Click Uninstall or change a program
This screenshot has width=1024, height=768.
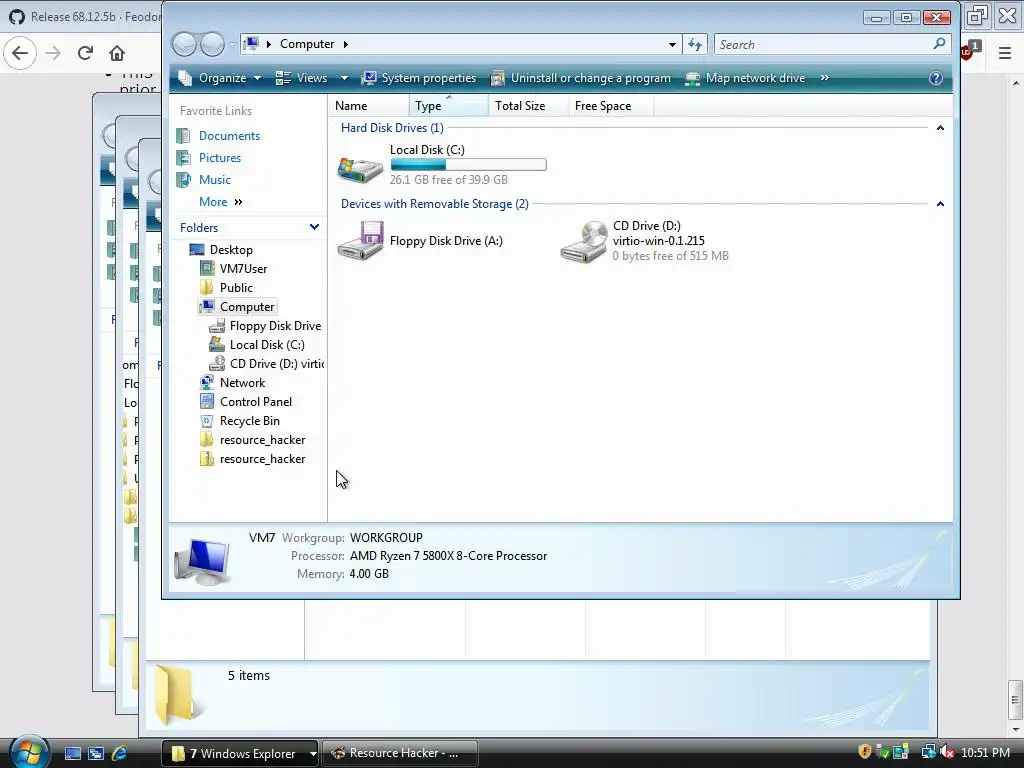[x=581, y=78]
